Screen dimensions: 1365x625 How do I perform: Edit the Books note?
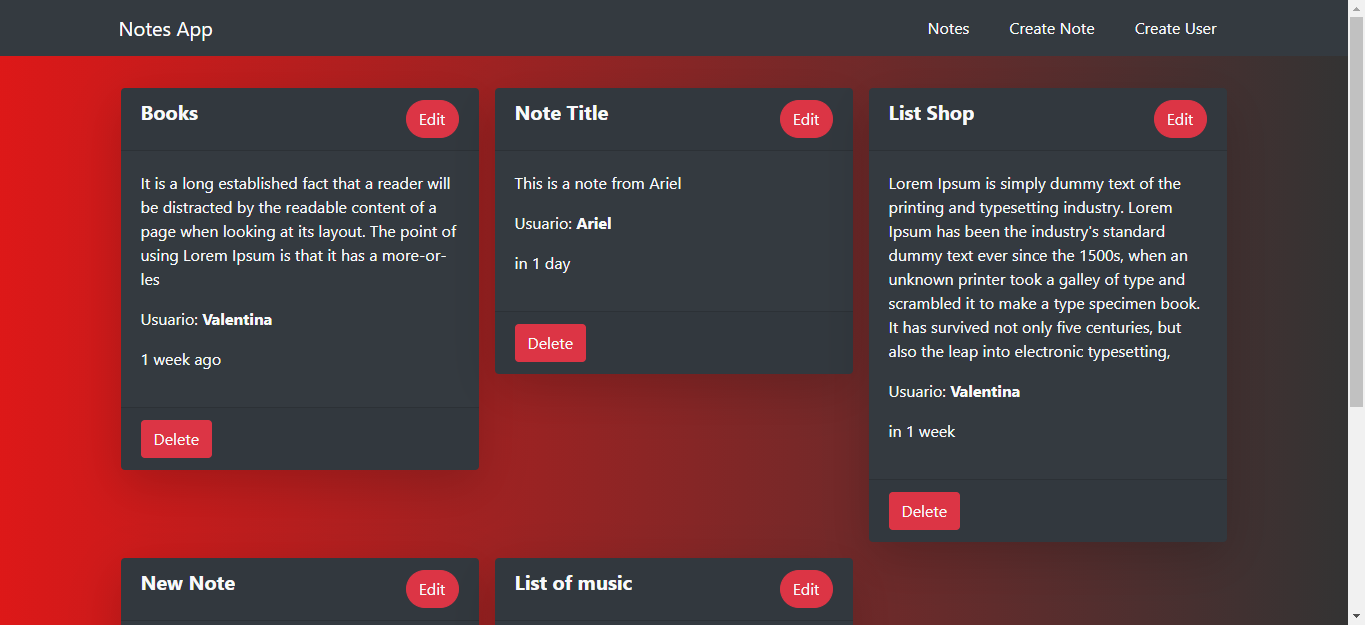coord(432,119)
